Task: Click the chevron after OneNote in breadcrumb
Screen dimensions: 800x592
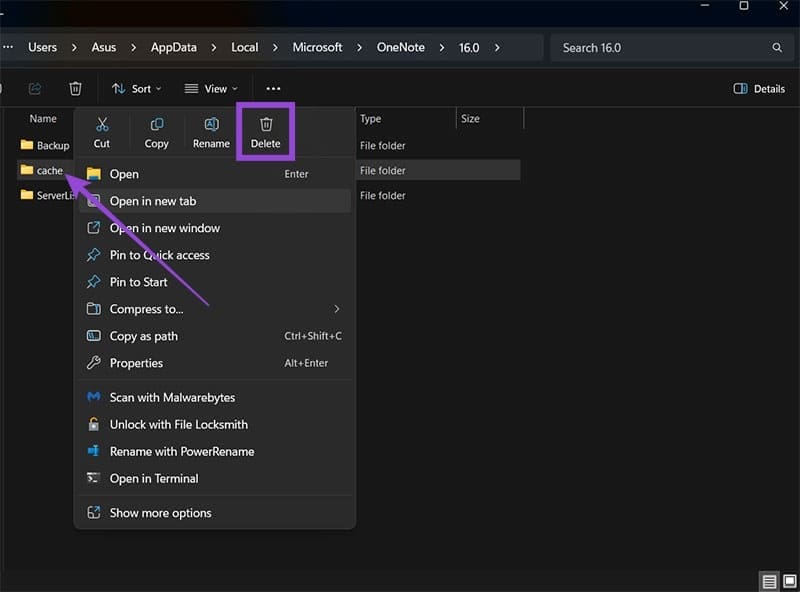Action: [x=441, y=46]
